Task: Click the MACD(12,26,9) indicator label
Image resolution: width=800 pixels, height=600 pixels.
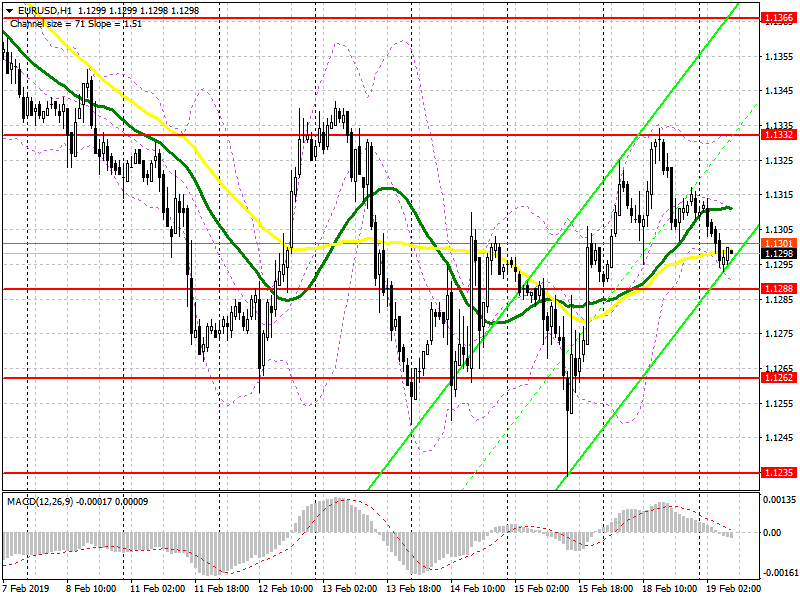Action: pos(40,502)
